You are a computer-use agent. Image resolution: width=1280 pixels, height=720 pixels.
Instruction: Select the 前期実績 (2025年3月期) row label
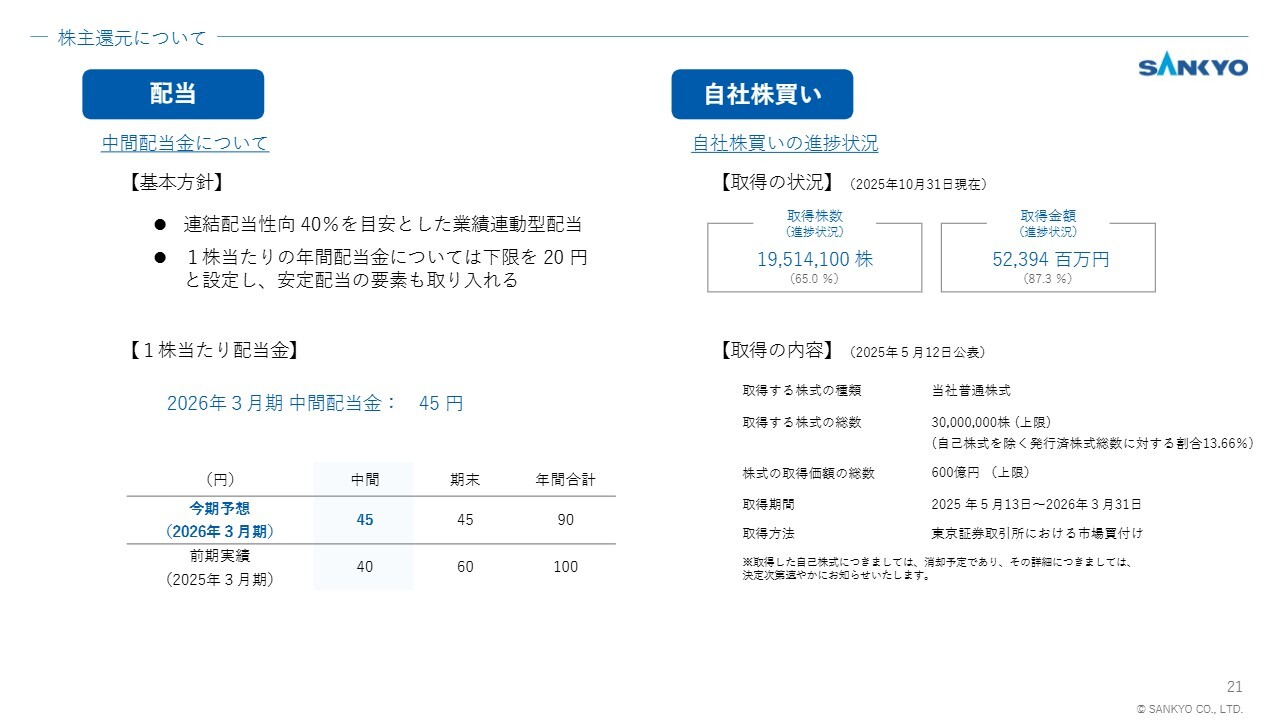click(x=219, y=567)
